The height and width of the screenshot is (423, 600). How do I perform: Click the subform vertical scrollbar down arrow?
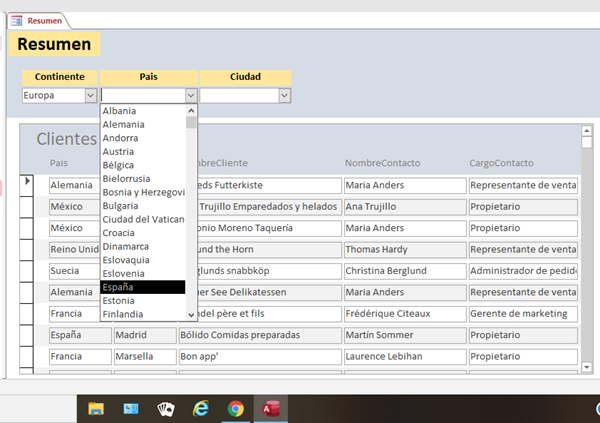click(x=587, y=367)
